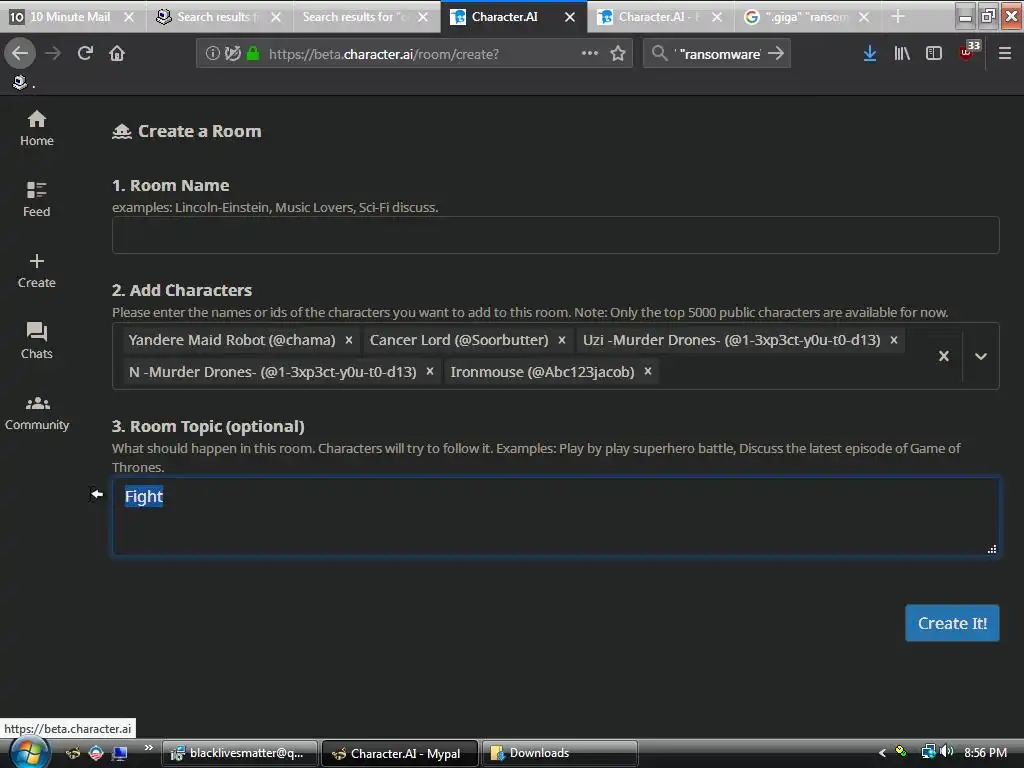Click the "ransomware" search box
This screenshot has width=1024, height=768.
[719, 54]
